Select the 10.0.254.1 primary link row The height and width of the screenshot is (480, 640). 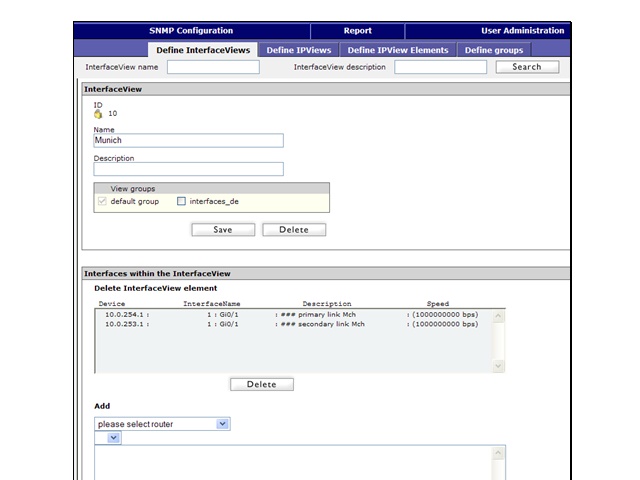pos(290,314)
